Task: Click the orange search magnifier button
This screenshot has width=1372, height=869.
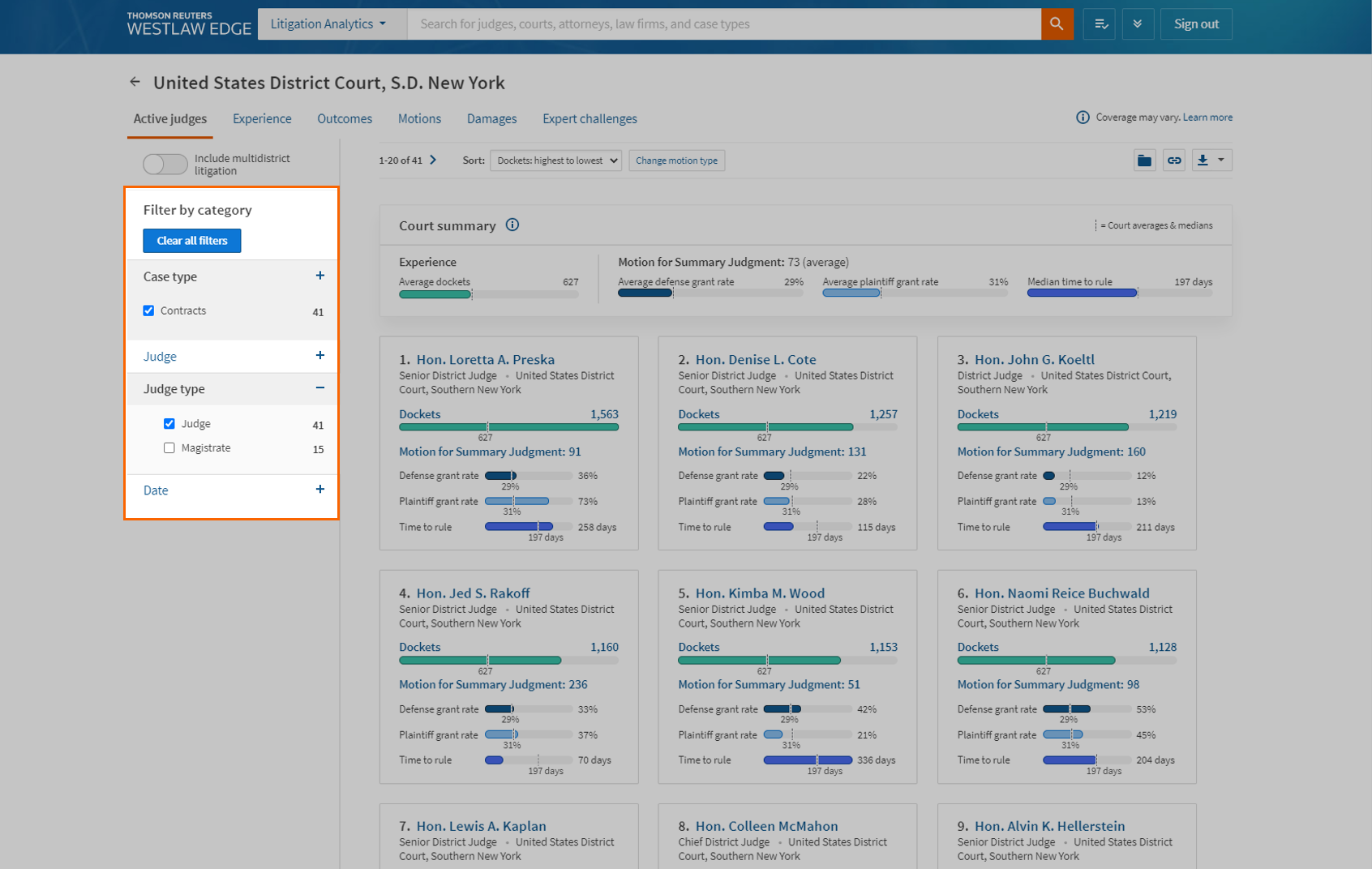Action: 1057,24
